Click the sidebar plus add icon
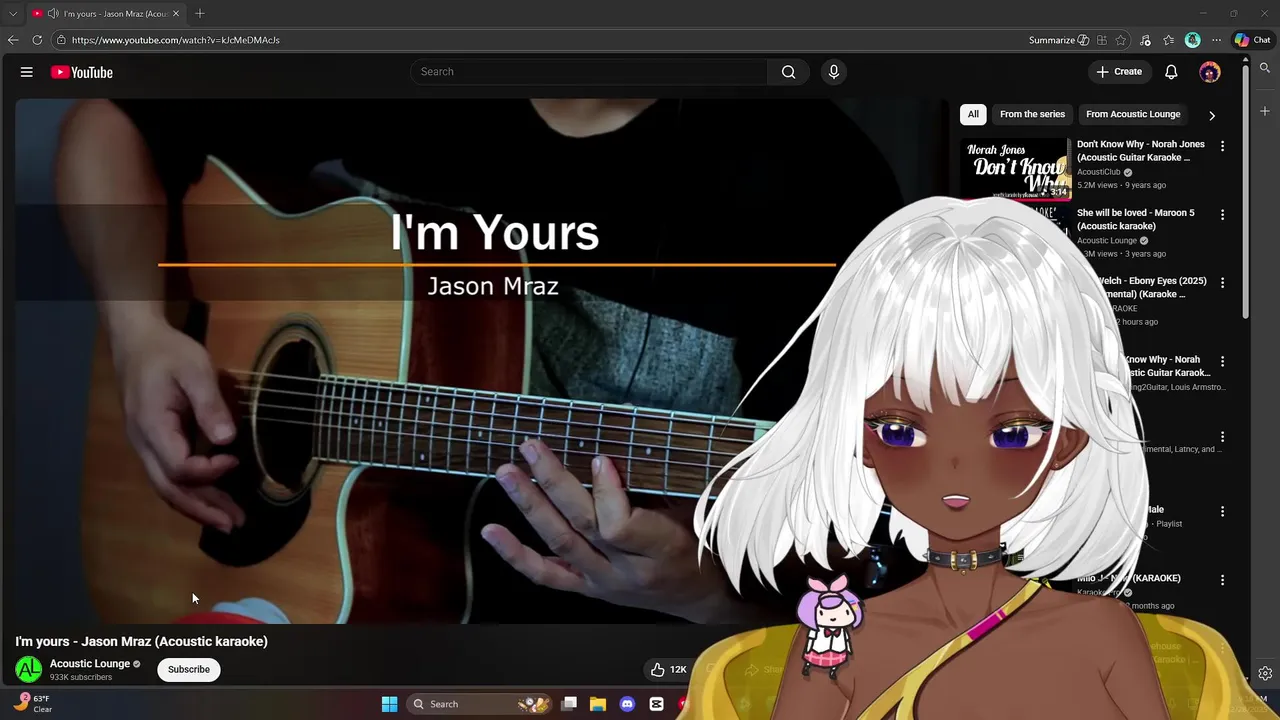The image size is (1280, 720). tap(1265, 111)
